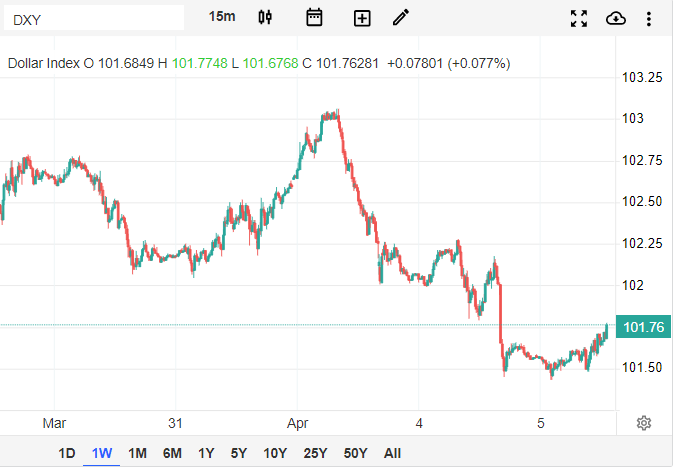Show the 25Y time range
Screen dimensions: 675x471
(315, 453)
